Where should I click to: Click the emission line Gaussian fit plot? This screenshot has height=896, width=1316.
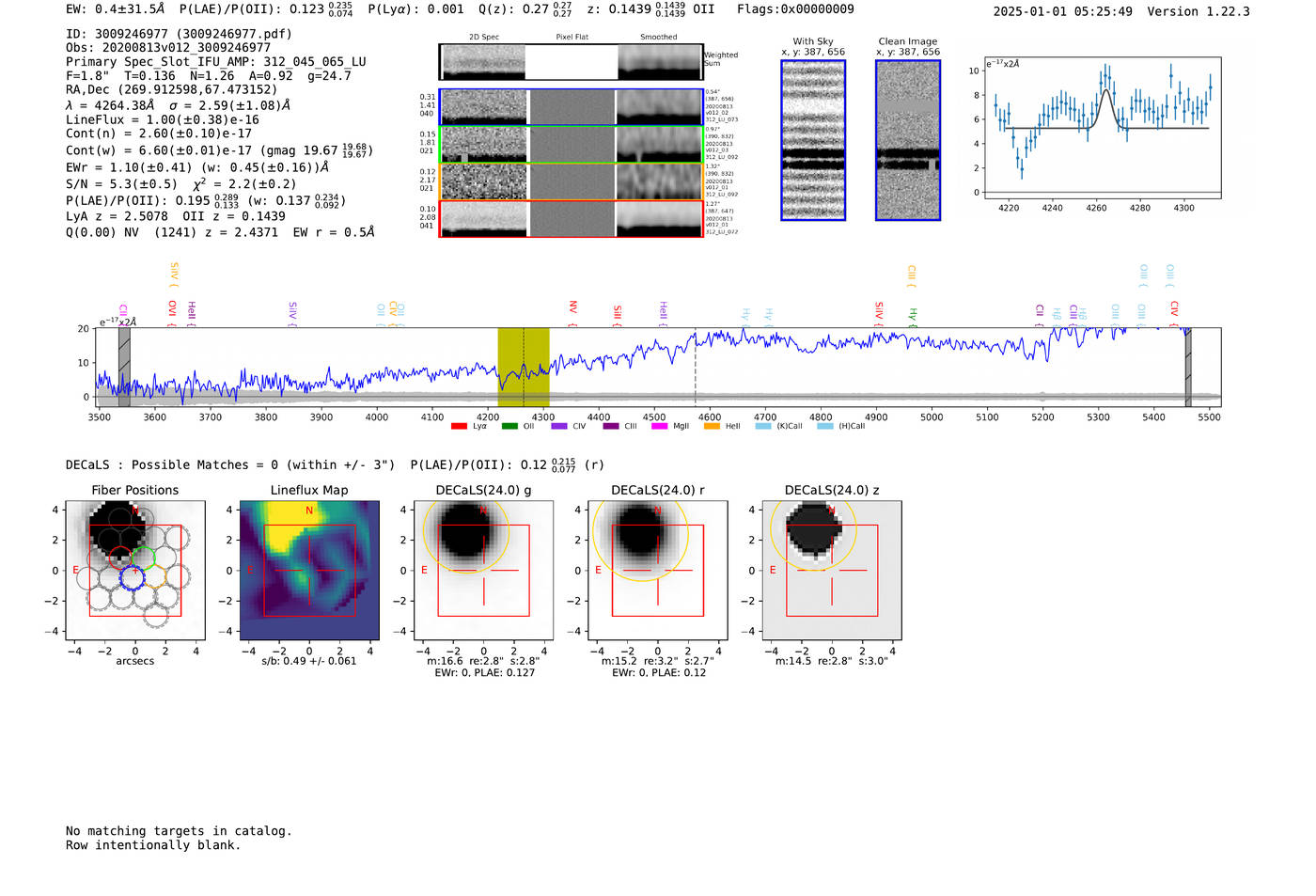coord(1102,128)
